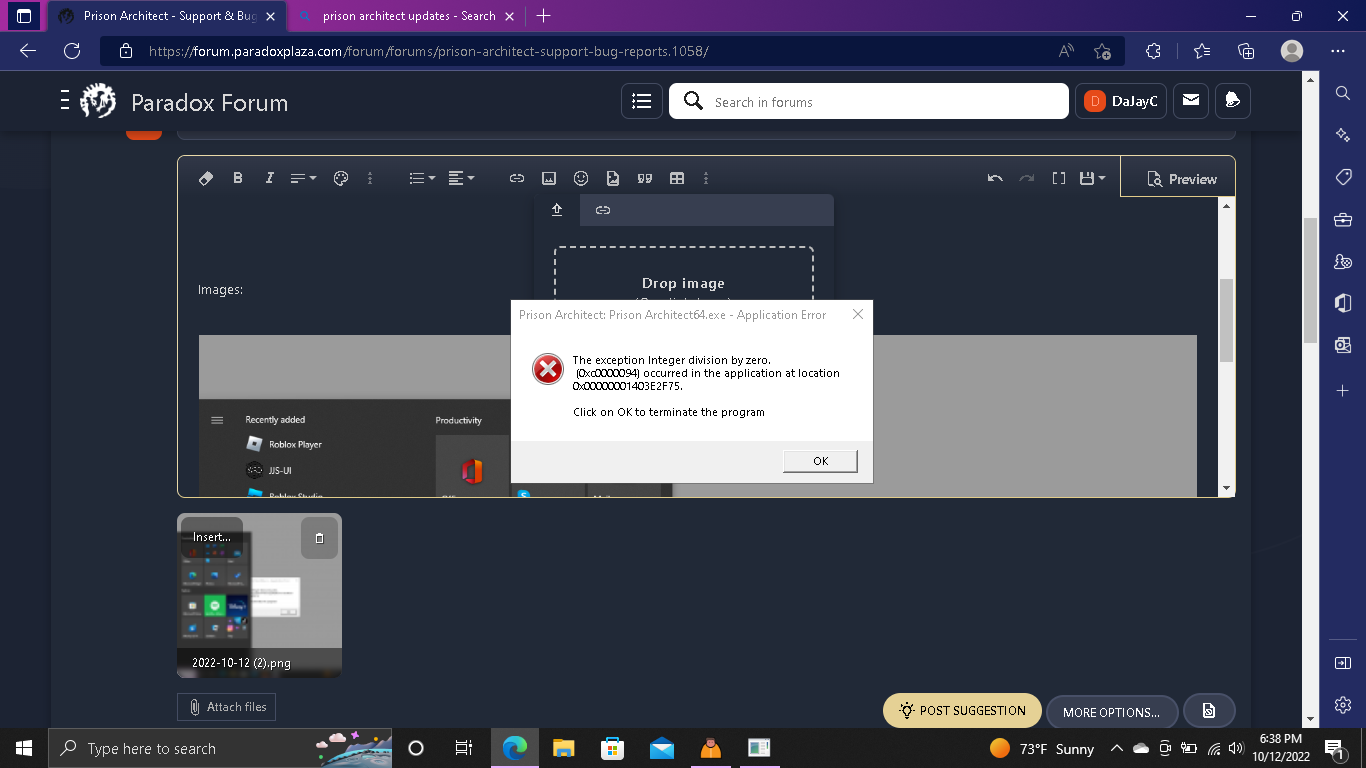Open more insert options beside the table icon
This screenshot has width=1366, height=768.
706,178
